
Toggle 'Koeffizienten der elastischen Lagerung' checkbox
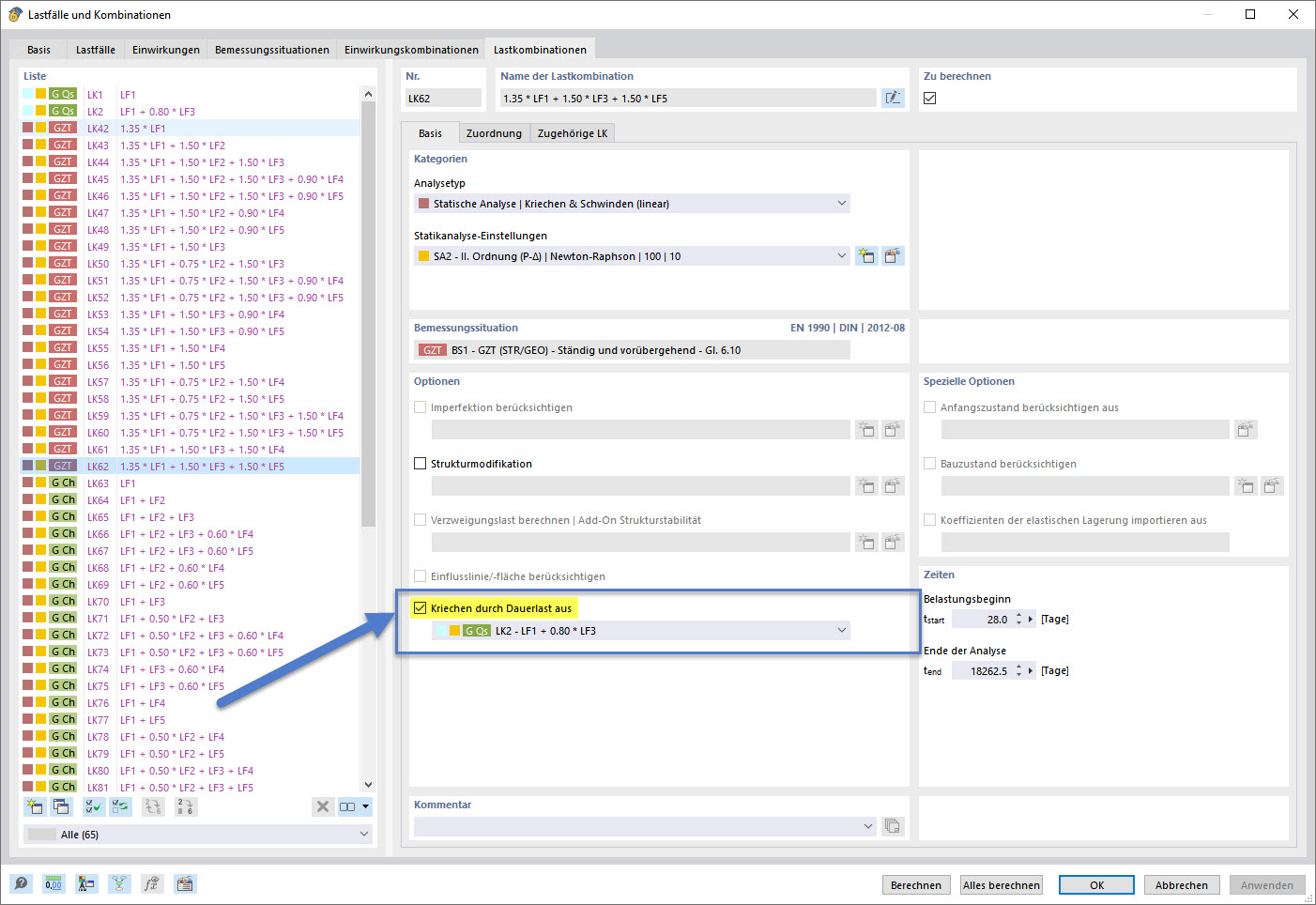[930, 520]
